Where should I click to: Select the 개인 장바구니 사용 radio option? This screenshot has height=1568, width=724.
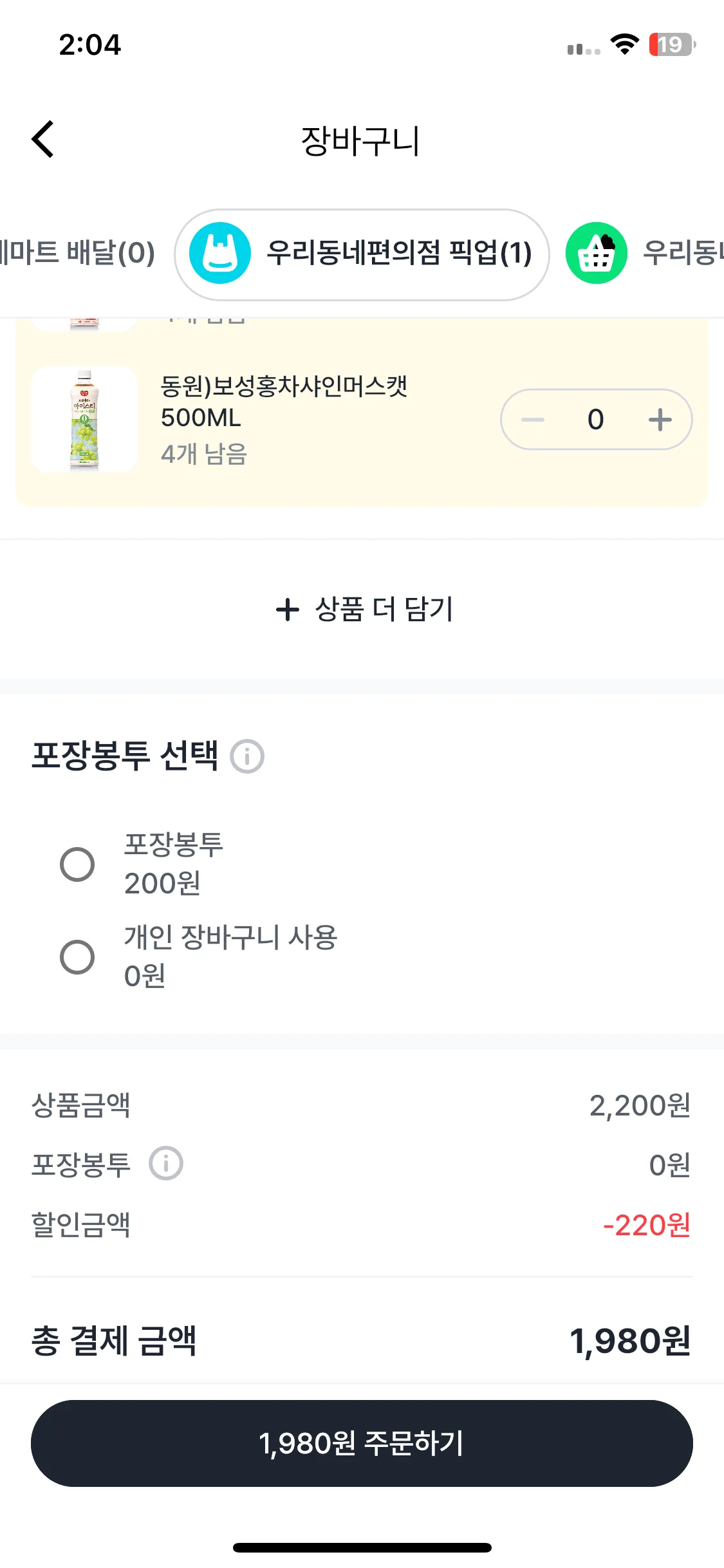point(77,957)
